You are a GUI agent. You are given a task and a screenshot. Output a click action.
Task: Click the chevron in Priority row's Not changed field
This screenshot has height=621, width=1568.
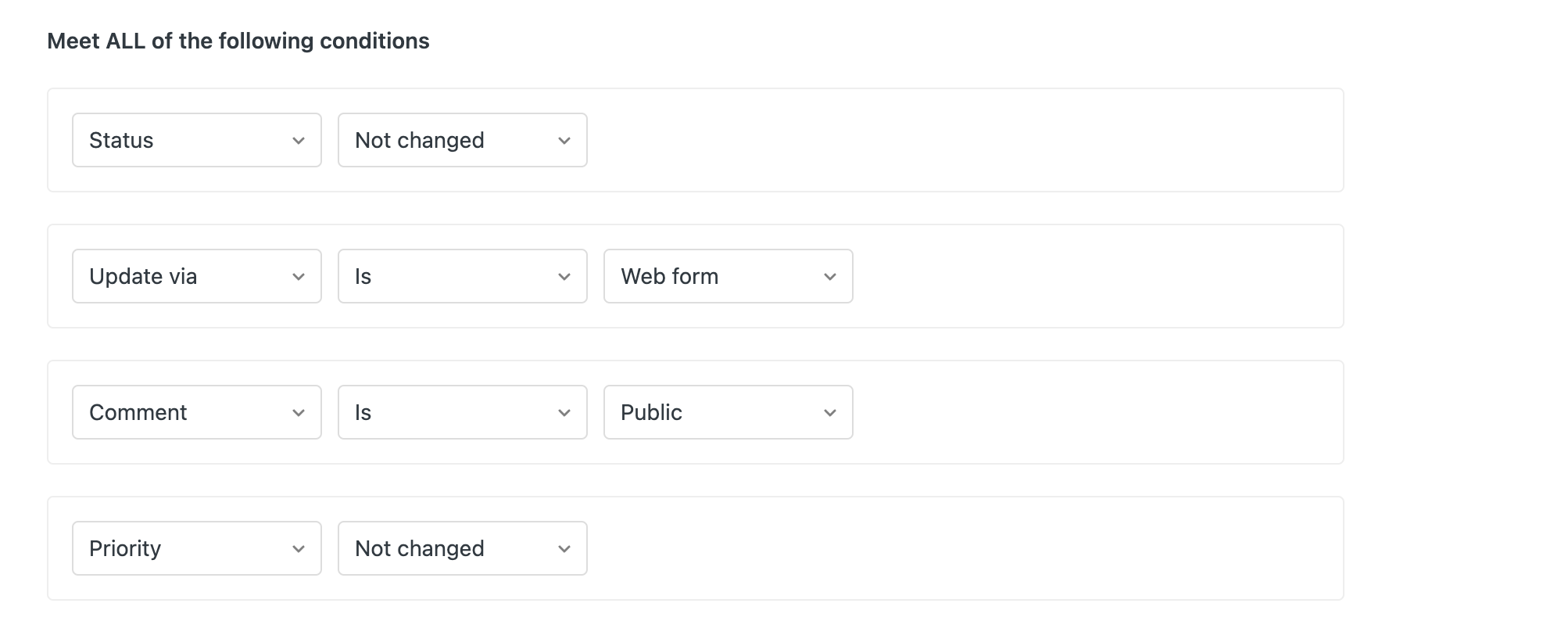[564, 549]
